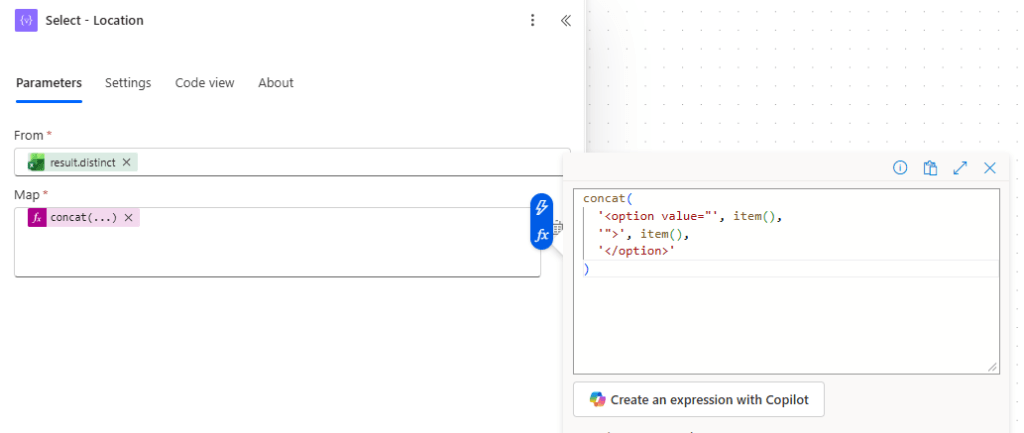
Task: Click the Select - Location title
Action: (95, 20)
